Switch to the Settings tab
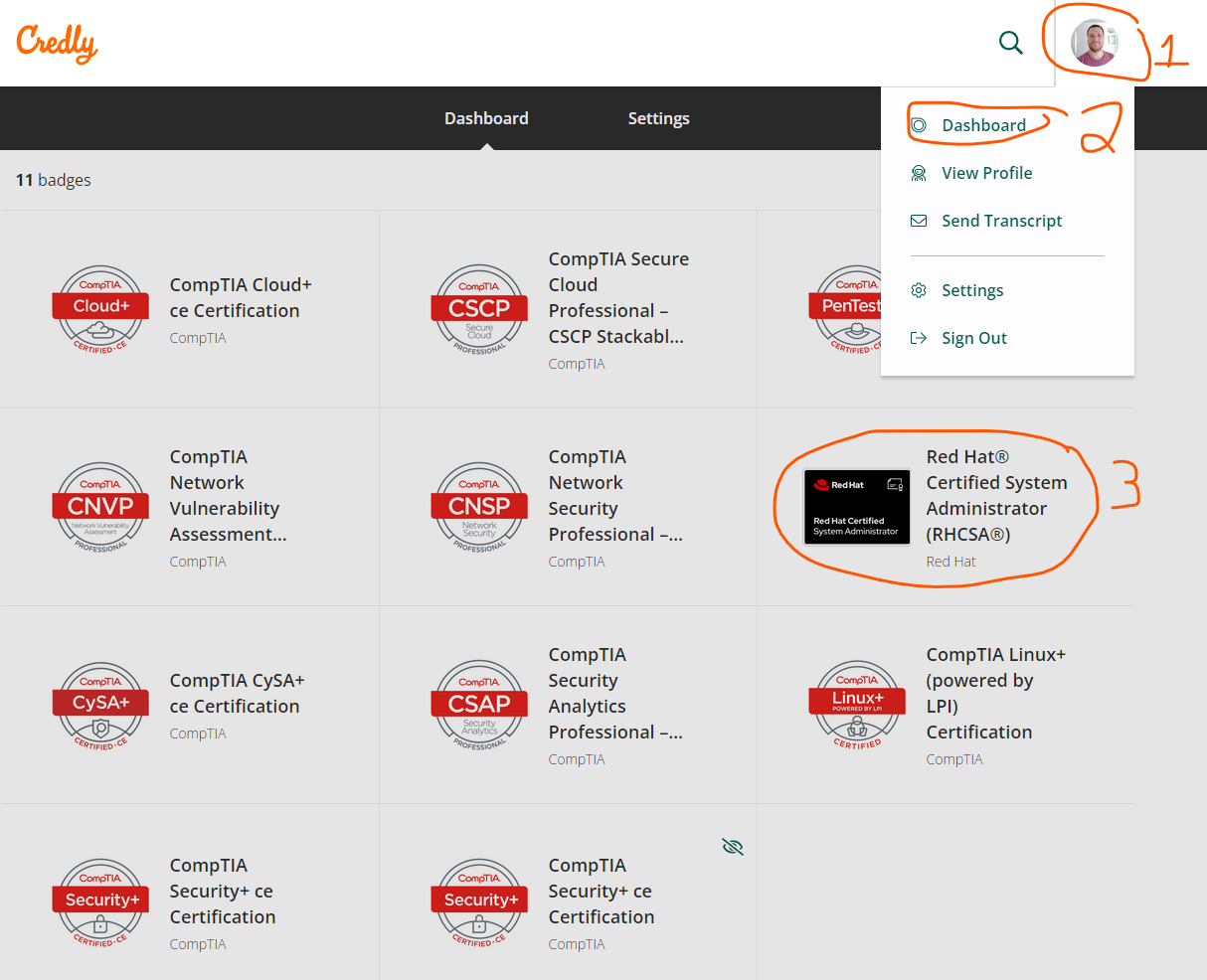 coord(658,118)
